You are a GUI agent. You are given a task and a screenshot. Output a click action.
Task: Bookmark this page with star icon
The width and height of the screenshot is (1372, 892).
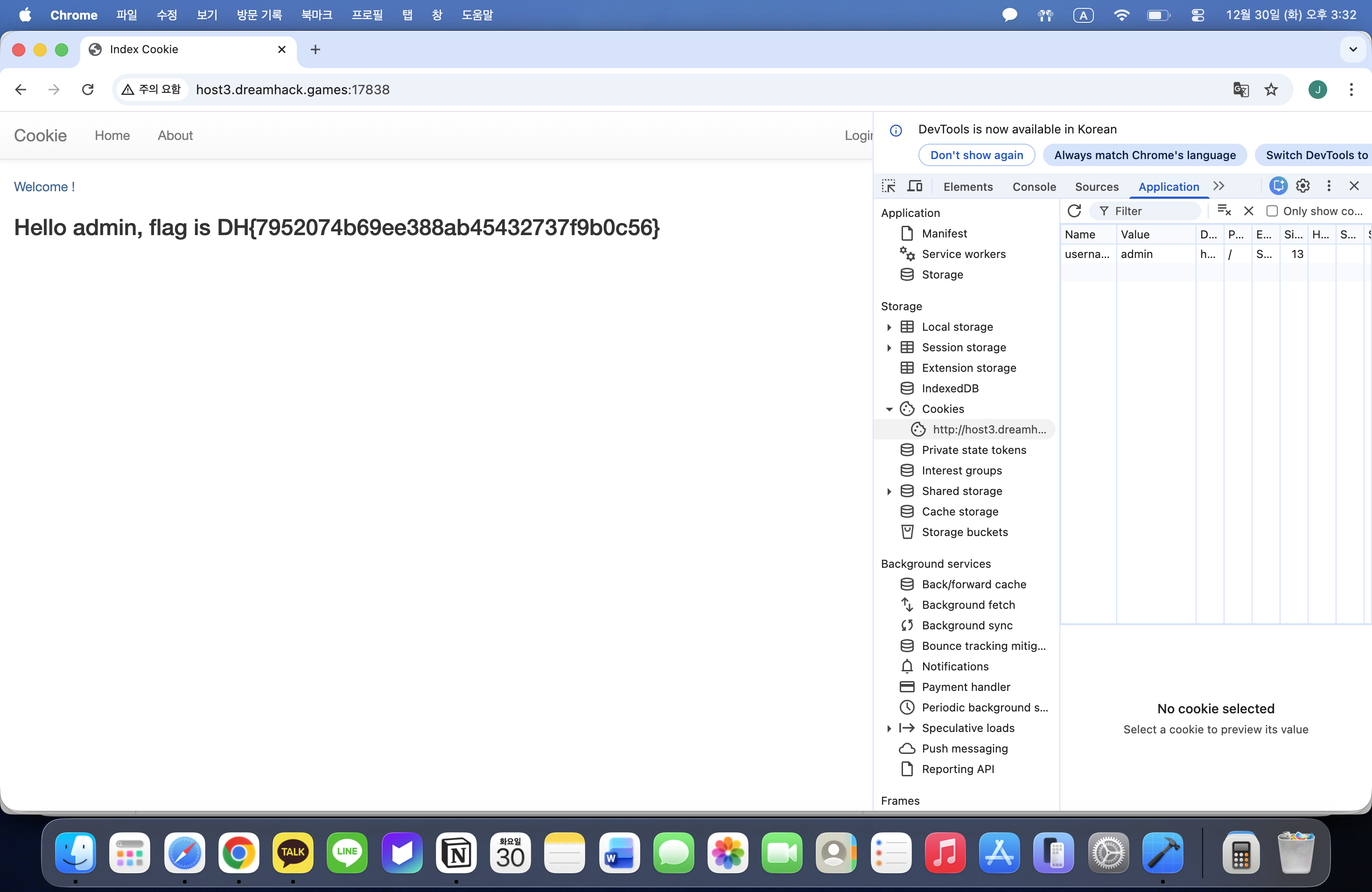pyautogui.click(x=1271, y=89)
